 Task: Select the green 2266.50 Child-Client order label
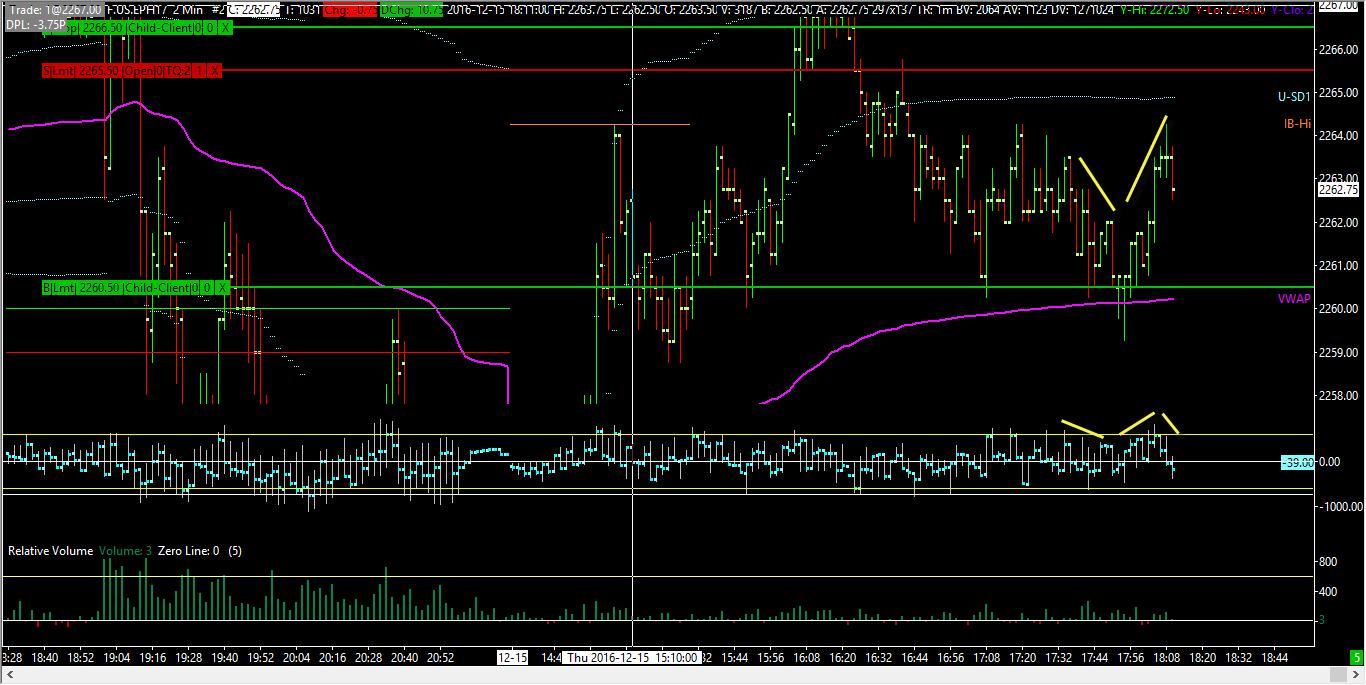click(x=136, y=28)
